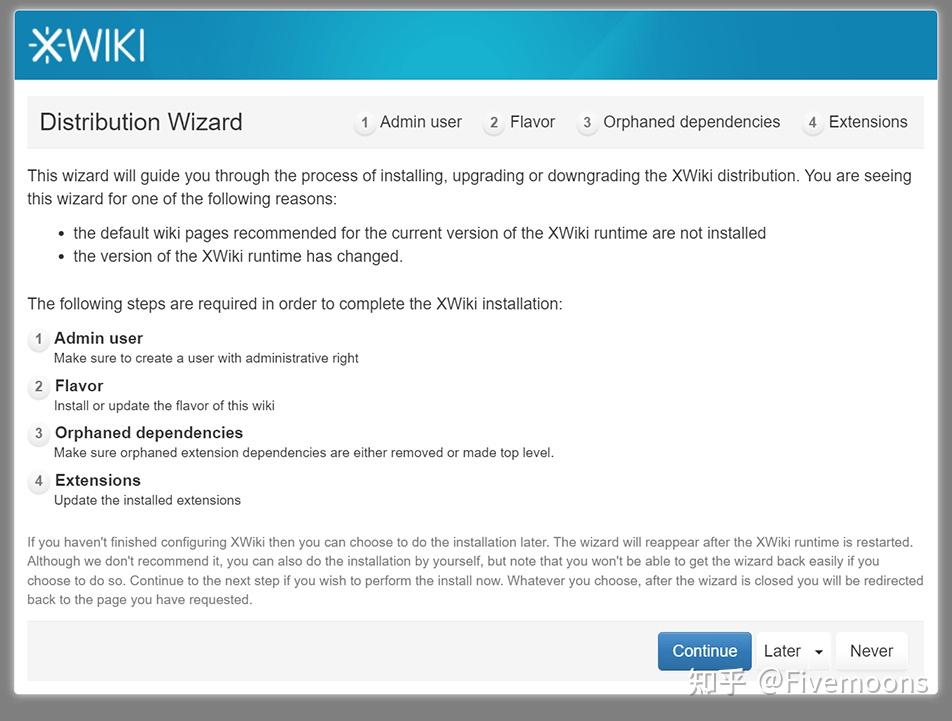Viewport: 952px width, 721px height.
Task: Click the circled "4" beside Extensions step
Action: click(38, 481)
